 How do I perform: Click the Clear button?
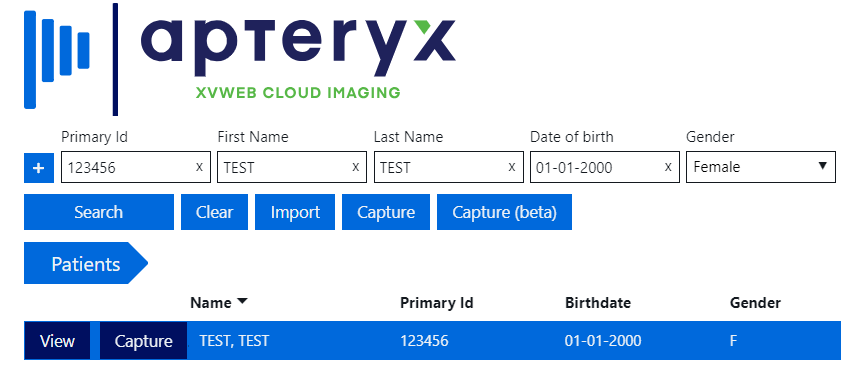tap(215, 212)
